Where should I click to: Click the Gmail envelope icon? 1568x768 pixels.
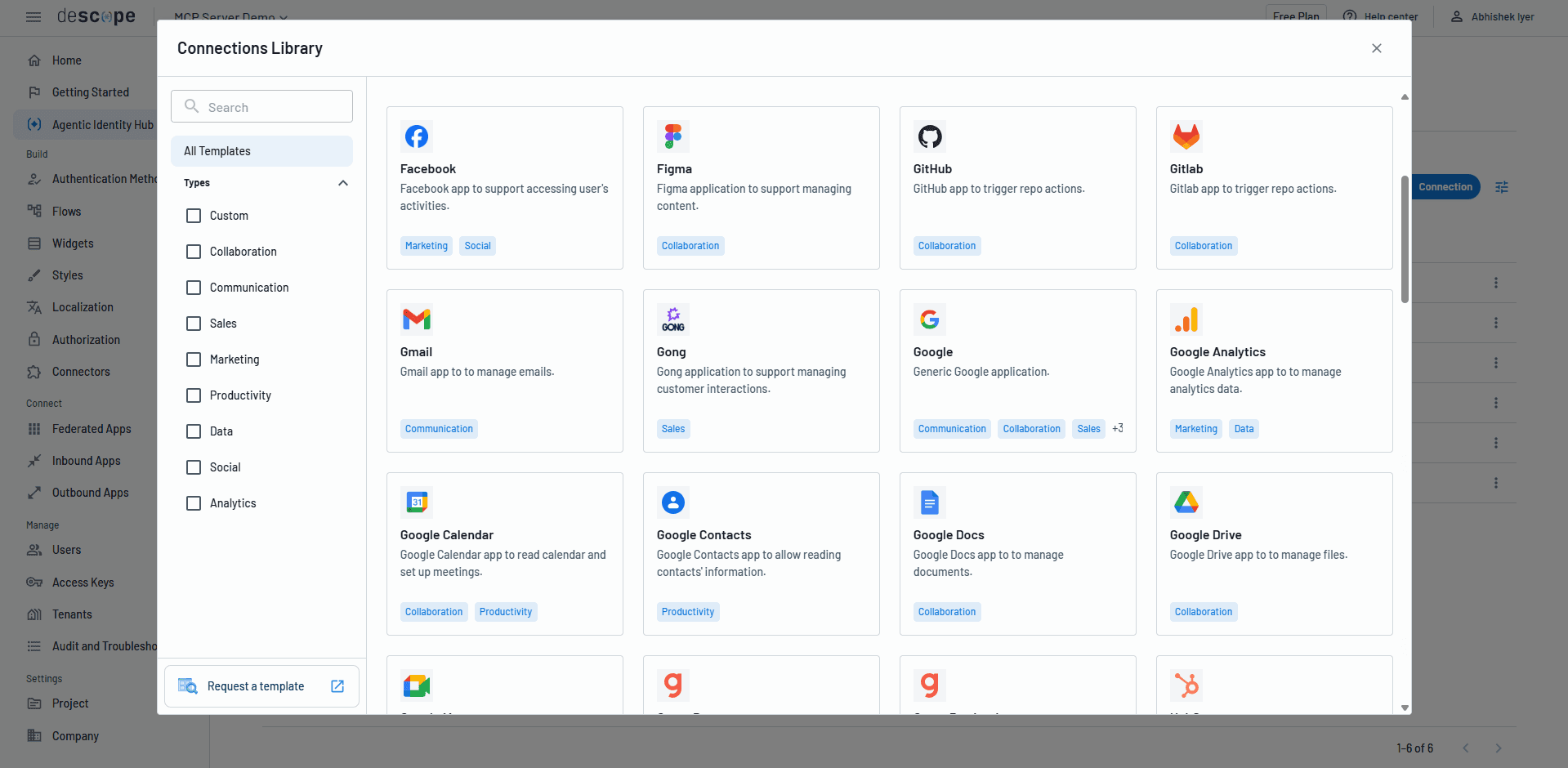click(416, 319)
